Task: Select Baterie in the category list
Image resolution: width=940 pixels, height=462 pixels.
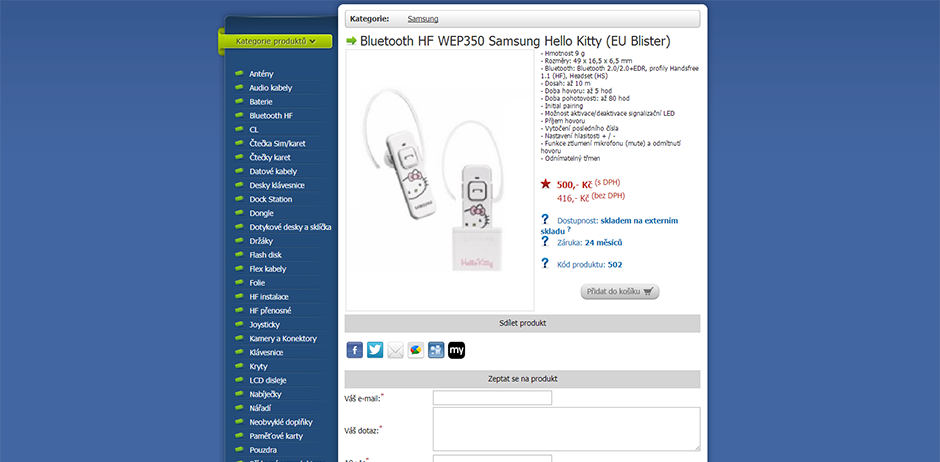Action: pyautogui.click(x=261, y=102)
